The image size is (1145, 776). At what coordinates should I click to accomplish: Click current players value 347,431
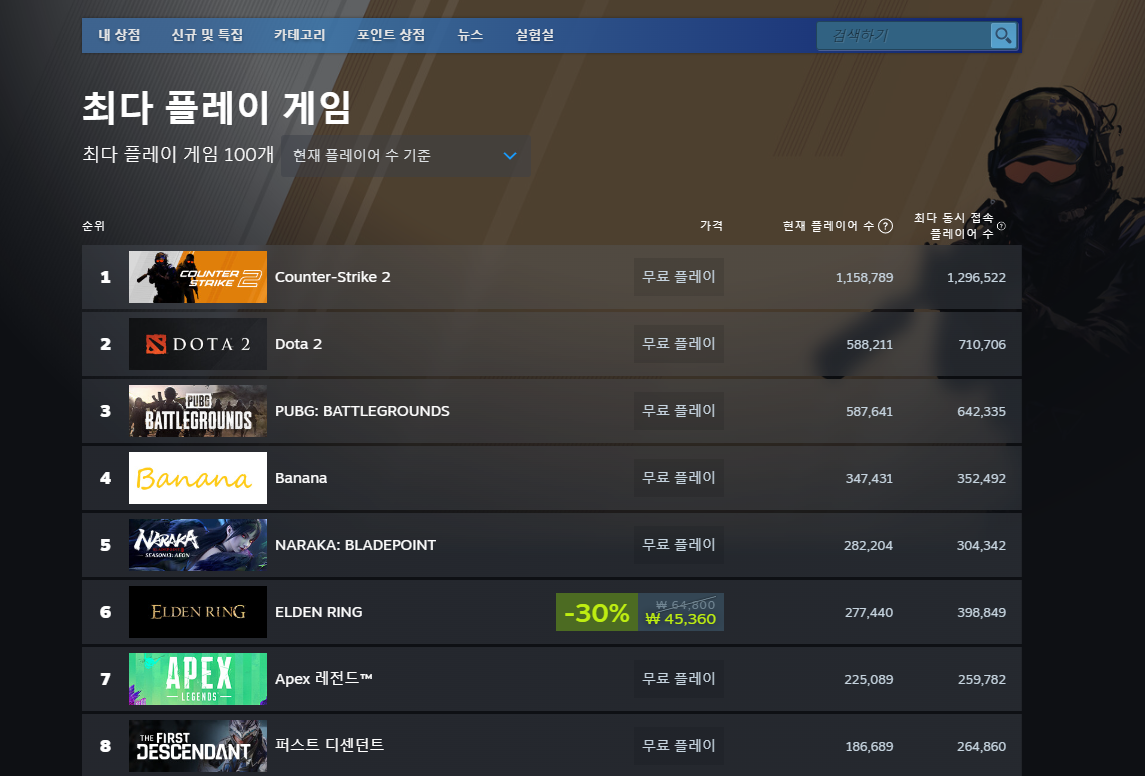click(x=869, y=479)
